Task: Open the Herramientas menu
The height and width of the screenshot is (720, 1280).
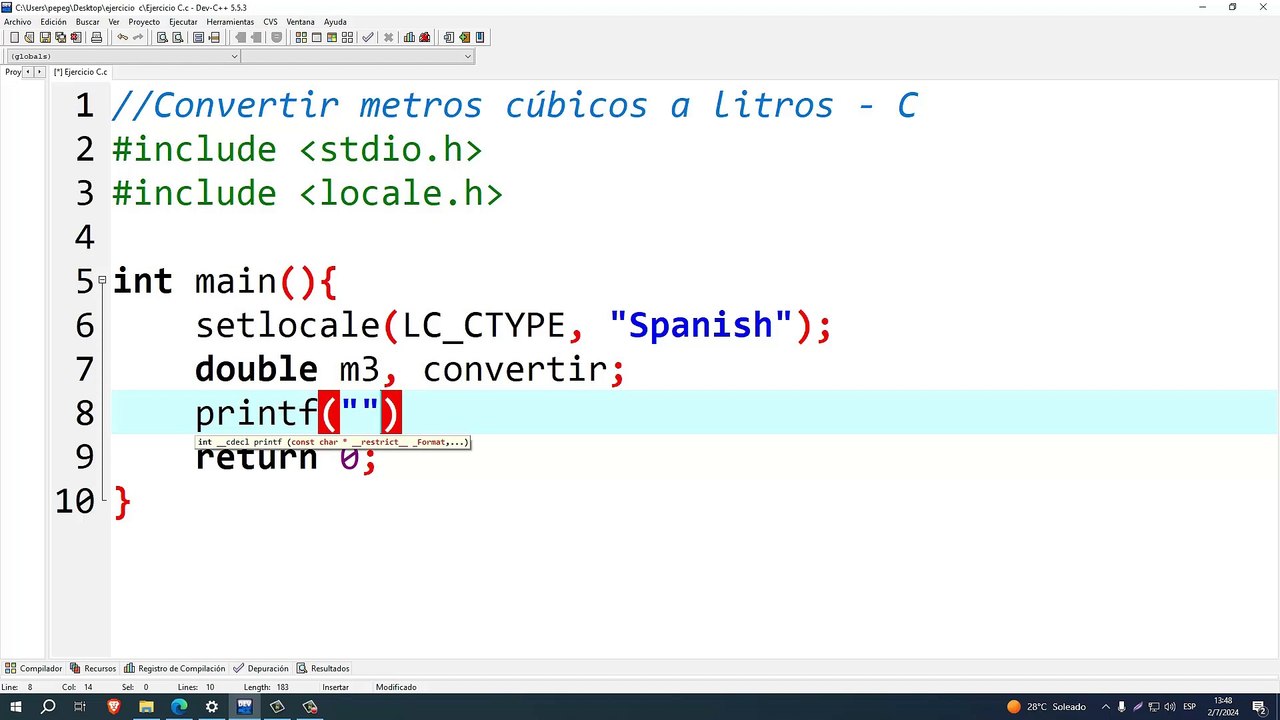Action: [230, 21]
